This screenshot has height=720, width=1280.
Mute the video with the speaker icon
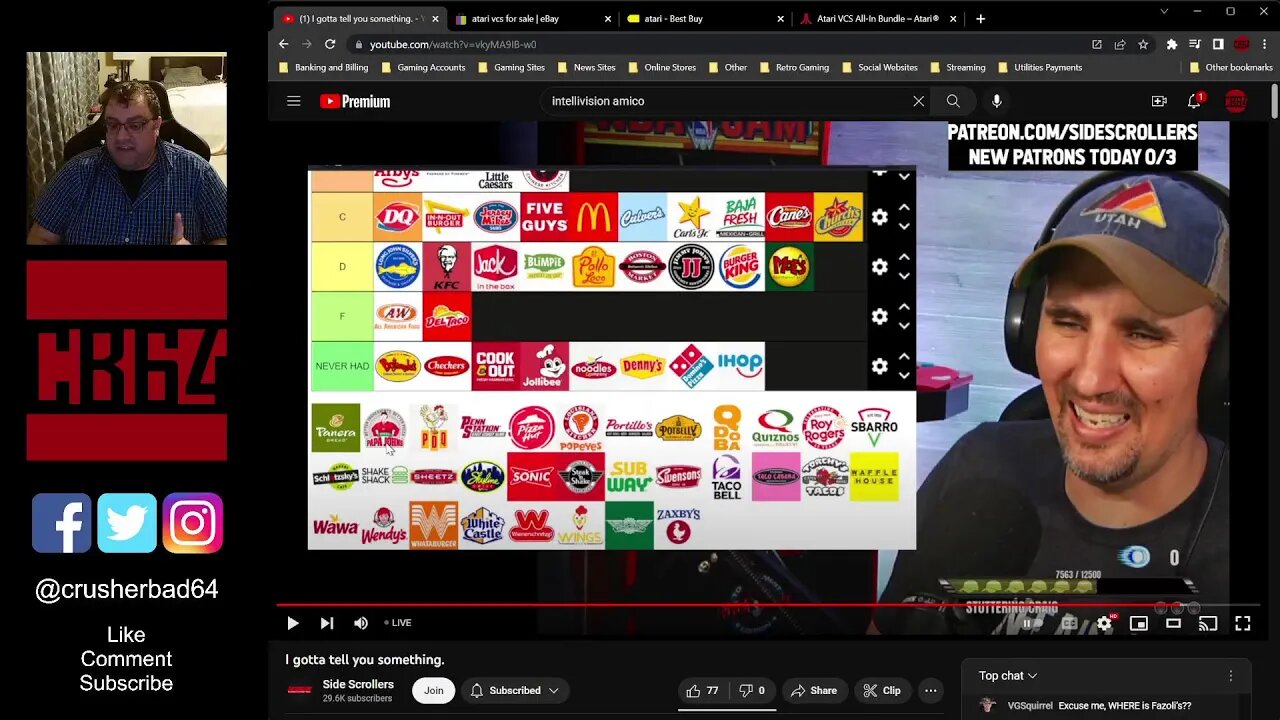point(361,623)
